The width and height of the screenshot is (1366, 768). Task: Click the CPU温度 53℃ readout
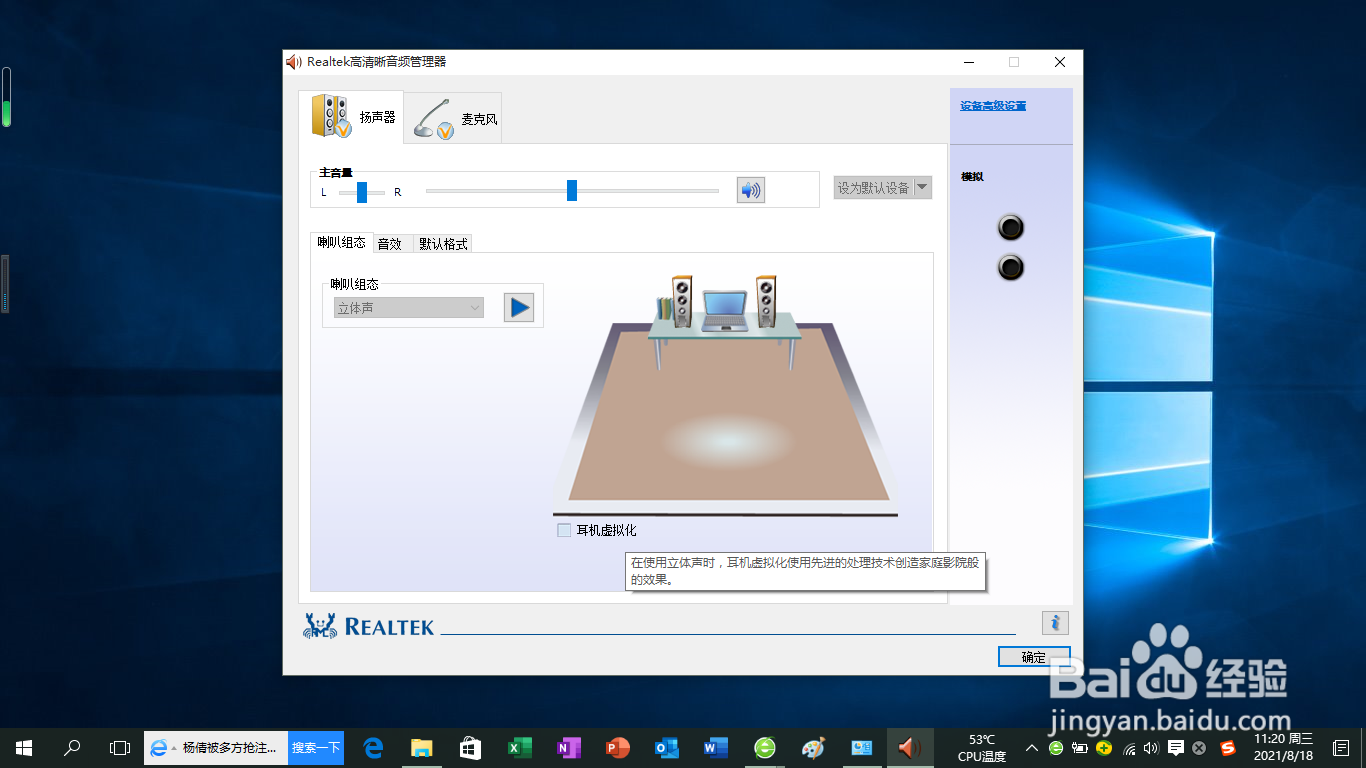pos(982,748)
